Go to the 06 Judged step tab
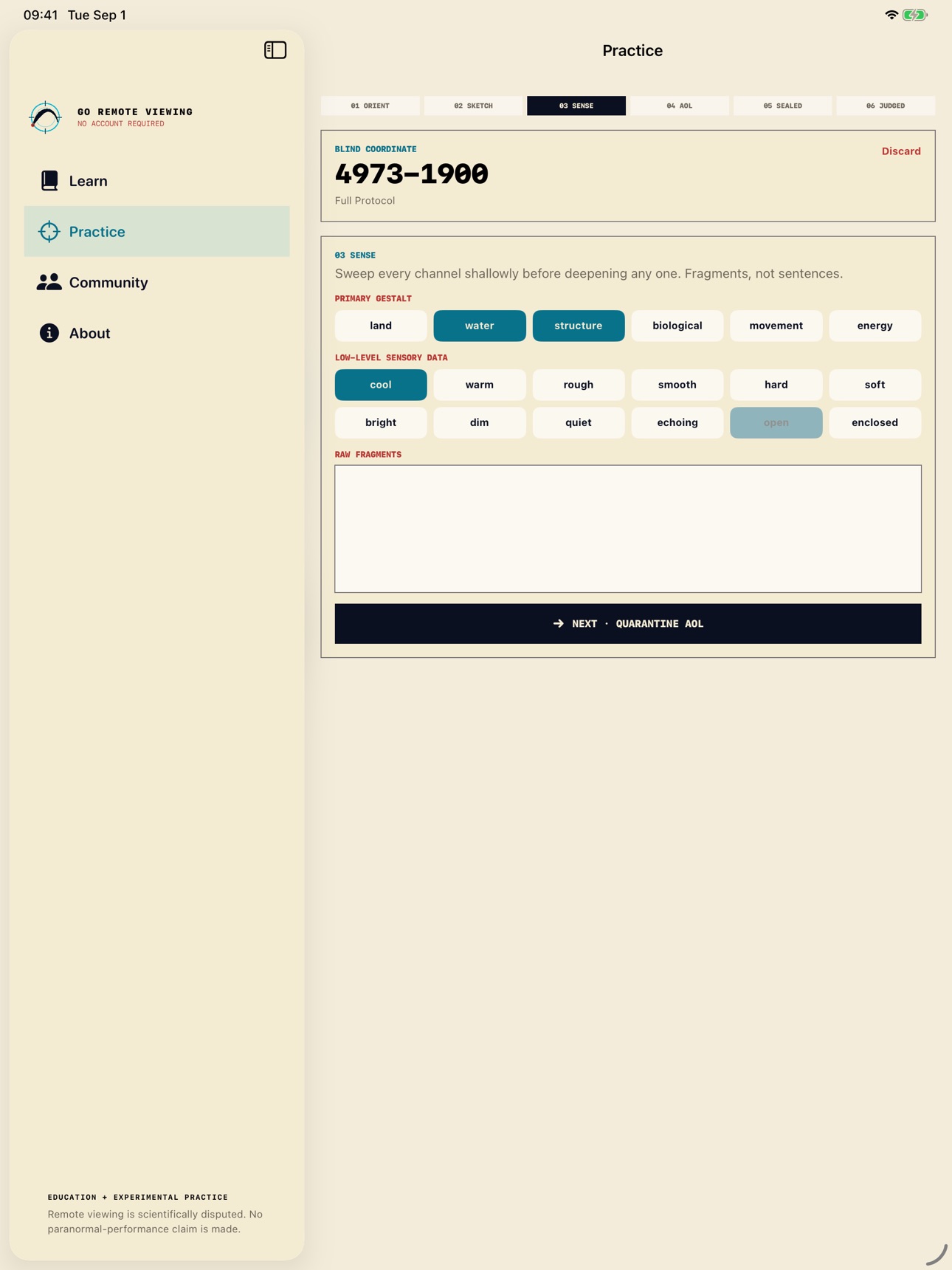The image size is (952, 1270). [886, 106]
